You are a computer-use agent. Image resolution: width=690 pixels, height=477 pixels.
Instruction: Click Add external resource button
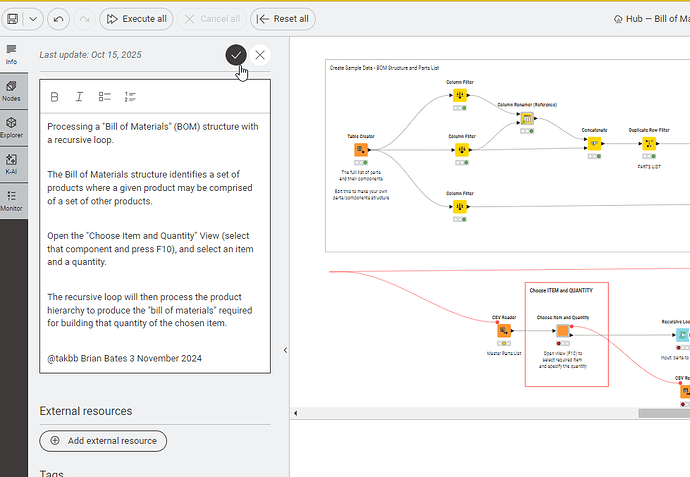click(x=103, y=441)
